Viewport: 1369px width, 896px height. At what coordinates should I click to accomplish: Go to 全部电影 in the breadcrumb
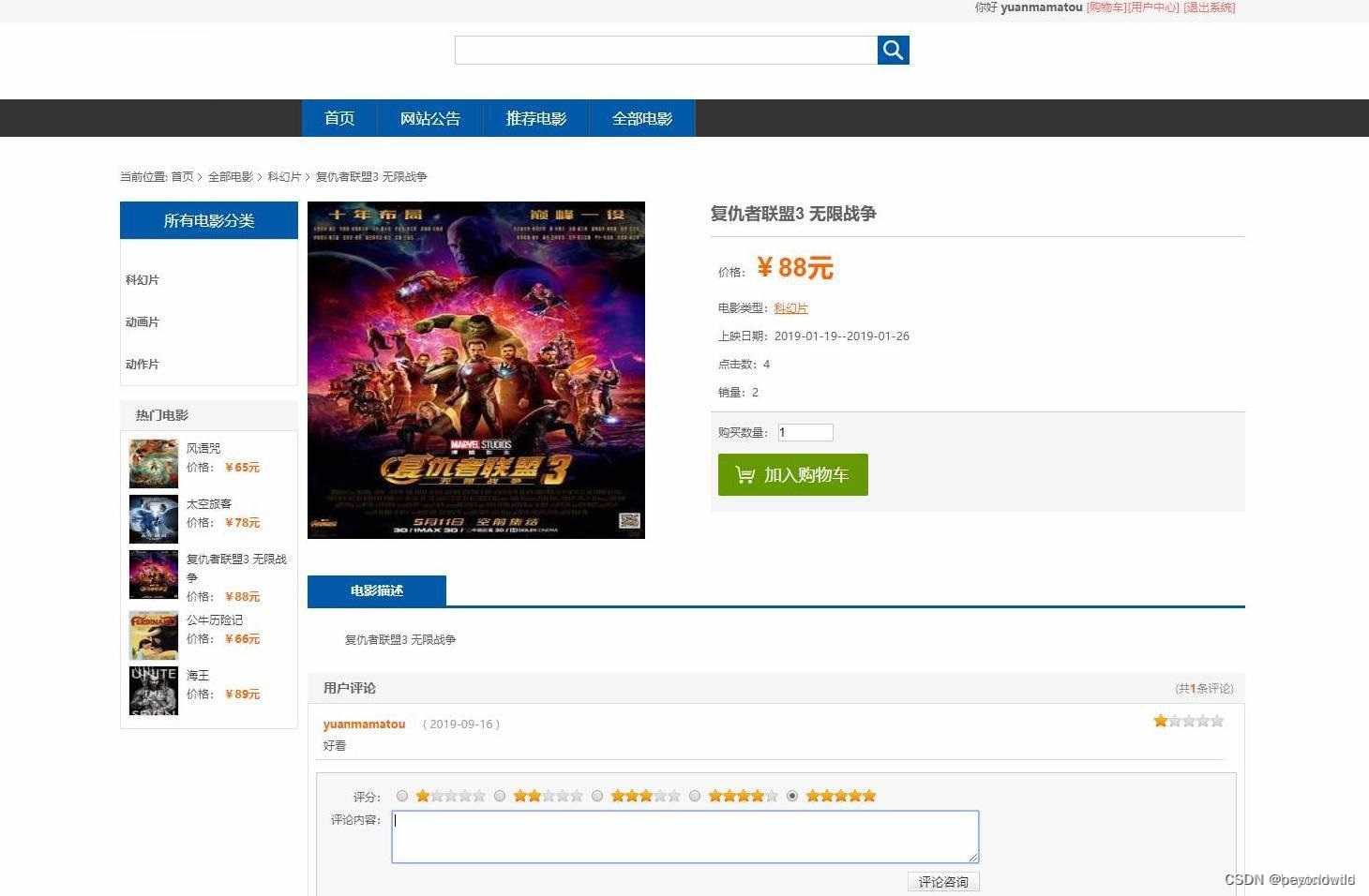[x=231, y=176]
